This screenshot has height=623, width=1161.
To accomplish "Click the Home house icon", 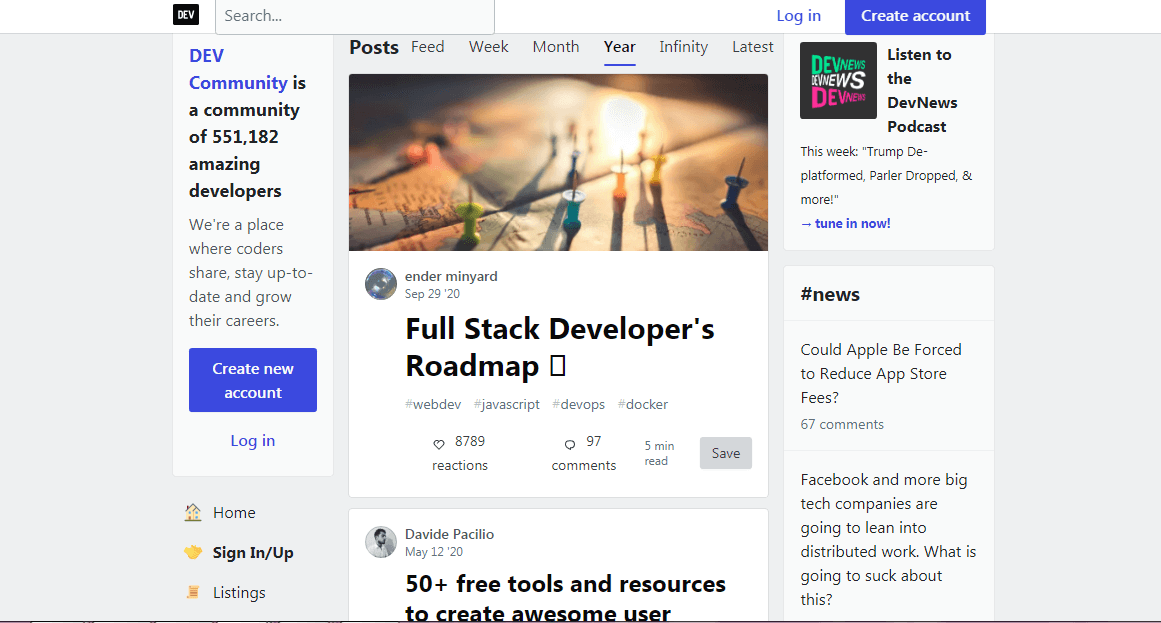I will pos(193,513).
